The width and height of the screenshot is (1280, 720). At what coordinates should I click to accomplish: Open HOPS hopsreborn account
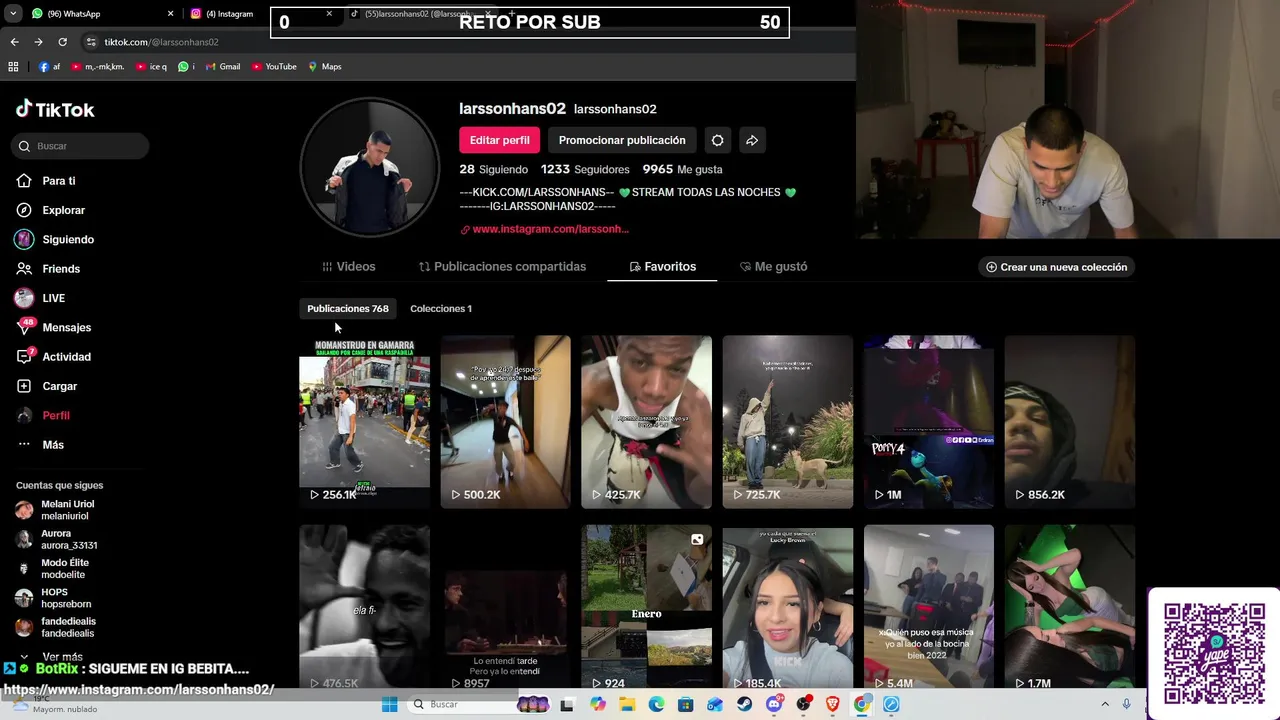53,598
